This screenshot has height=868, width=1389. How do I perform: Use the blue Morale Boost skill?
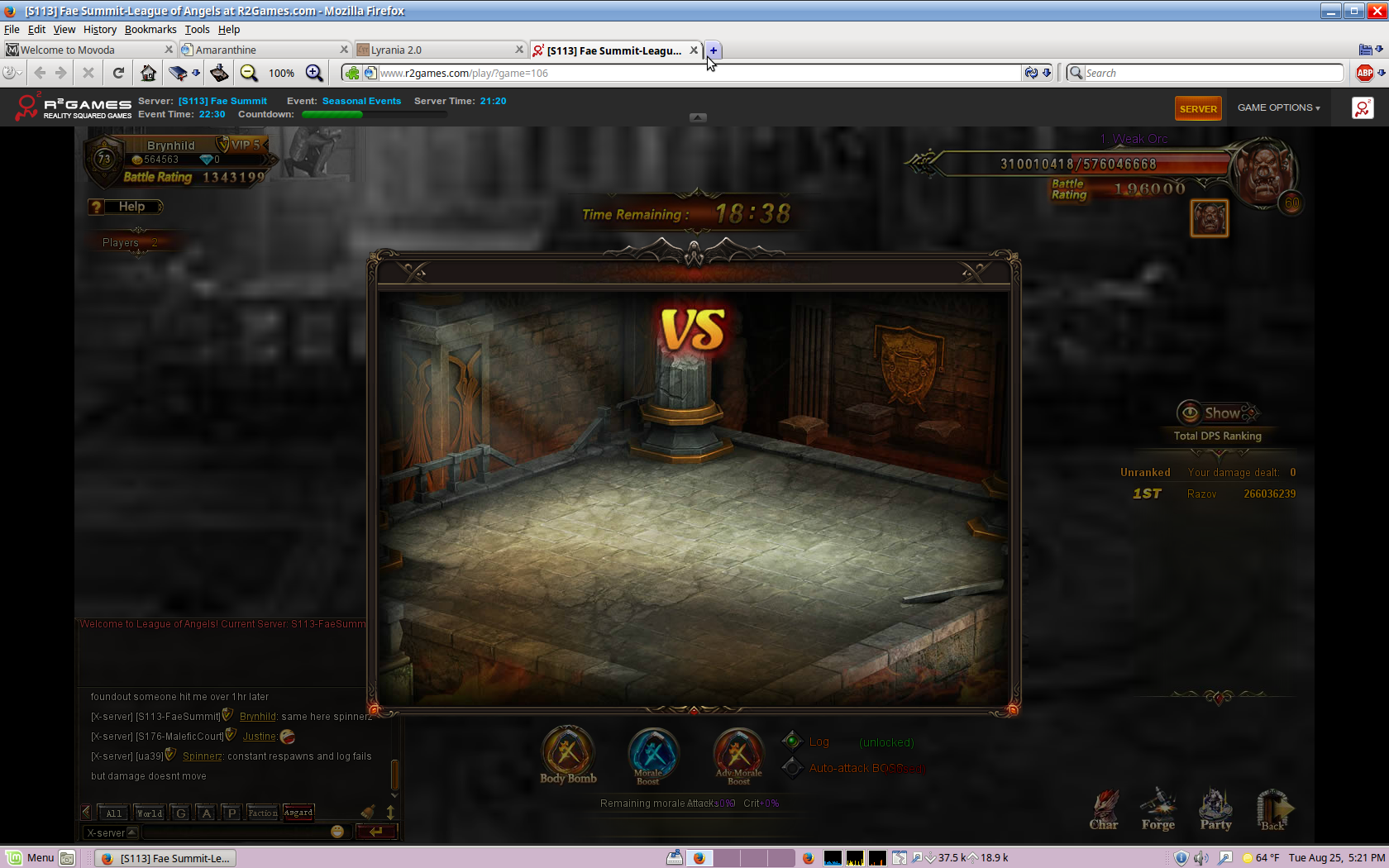pyautogui.click(x=652, y=752)
